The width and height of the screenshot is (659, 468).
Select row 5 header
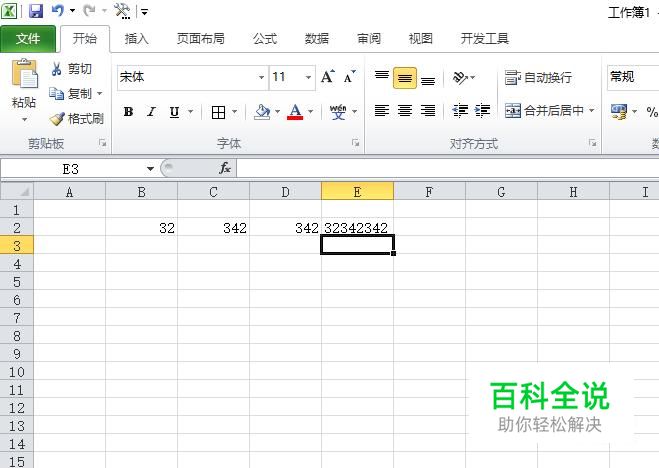pyautogui.click(x=16, y=281)
